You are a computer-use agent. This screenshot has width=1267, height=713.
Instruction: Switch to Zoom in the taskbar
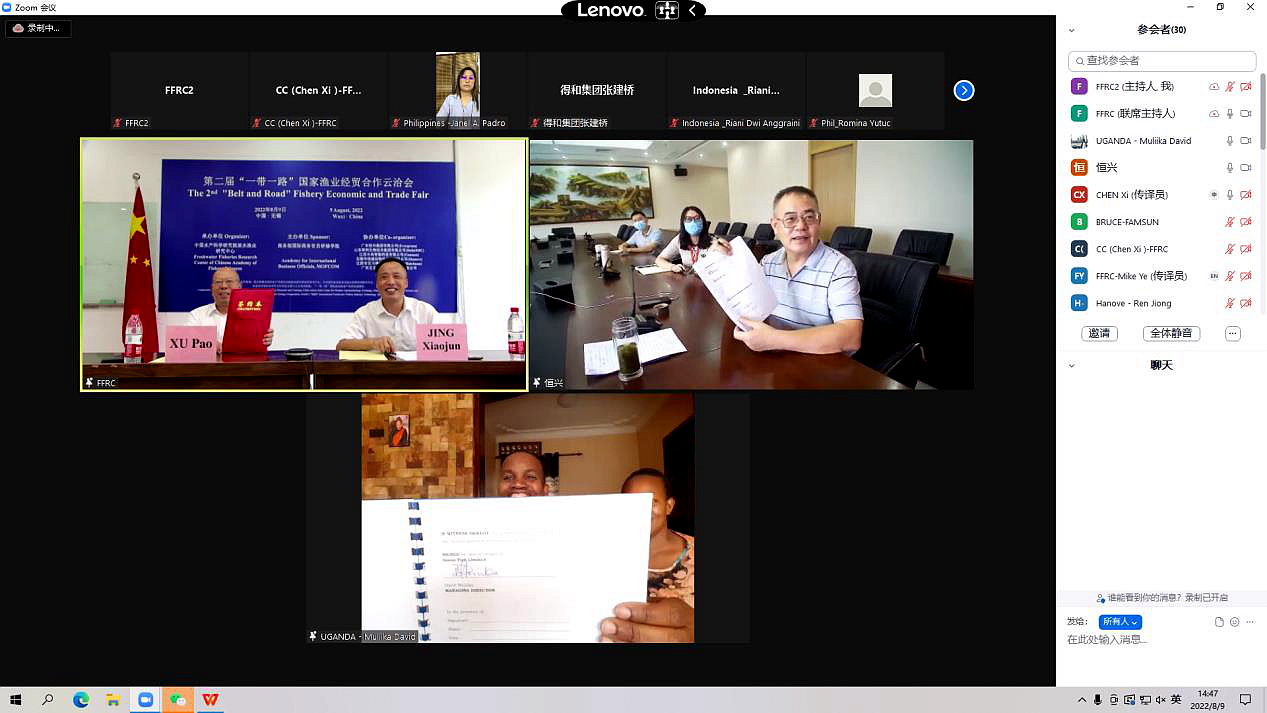[x=146, y=700]
